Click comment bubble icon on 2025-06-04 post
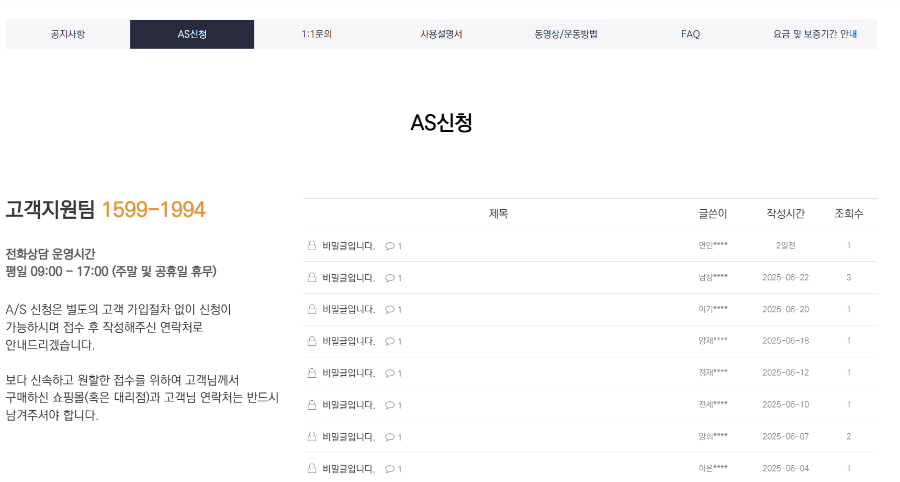The height and width of the screenshot is (482, 900). click(x=390, y=469)
